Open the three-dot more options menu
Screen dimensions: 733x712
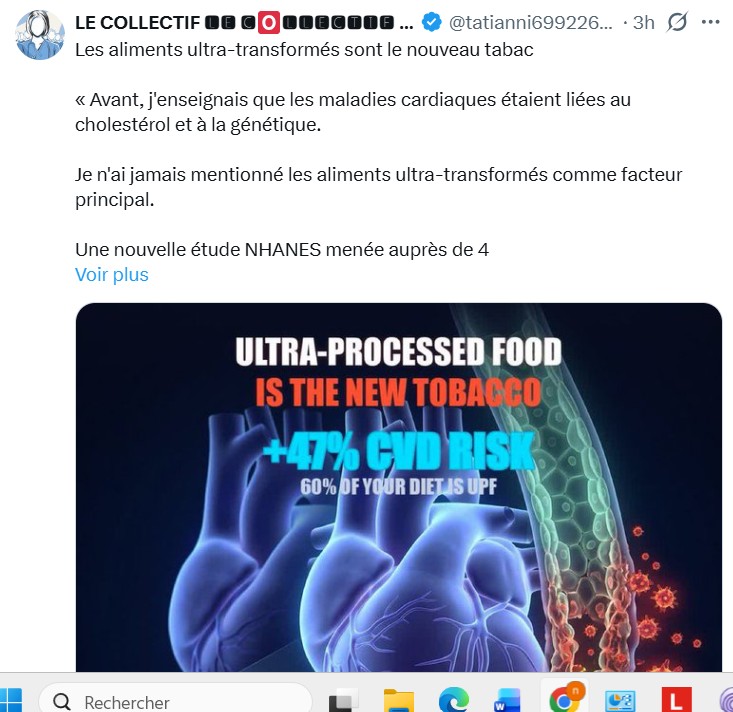pos(711,22)
